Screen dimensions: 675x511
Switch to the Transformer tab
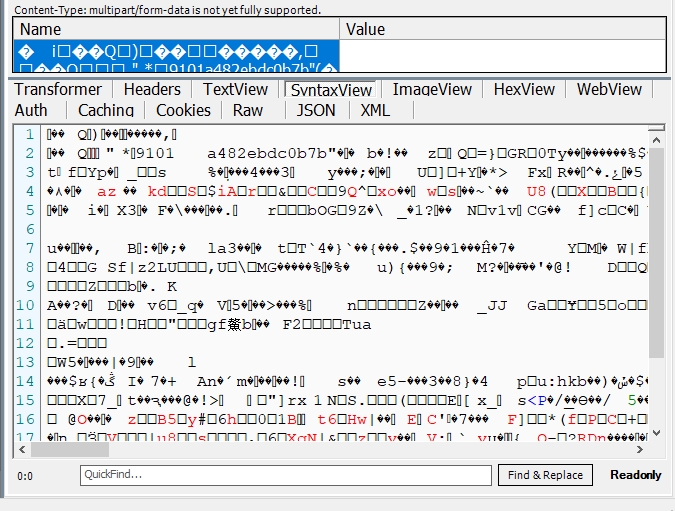pos(58,90)
